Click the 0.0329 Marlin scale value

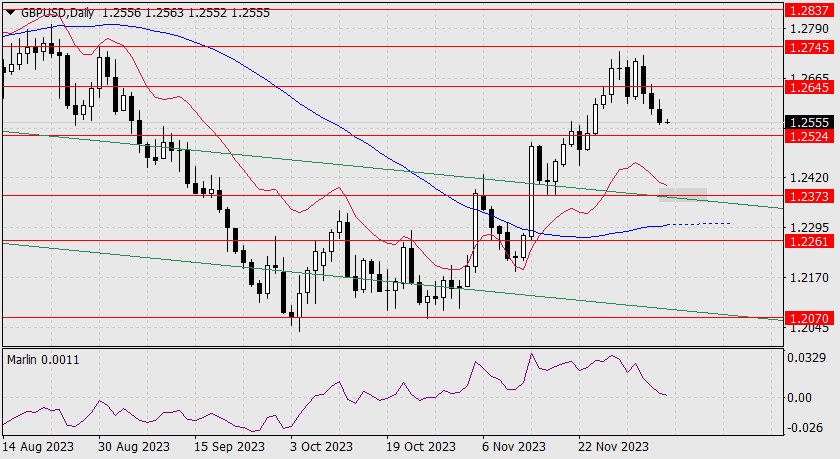pos(806,358)
